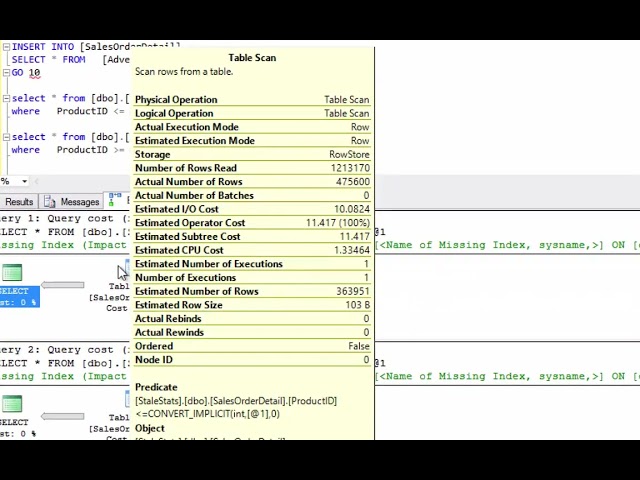Click 'where ProductID <=' line in editor
The height and width of the screenshot is (480, 640).
(x=68, y=111)
